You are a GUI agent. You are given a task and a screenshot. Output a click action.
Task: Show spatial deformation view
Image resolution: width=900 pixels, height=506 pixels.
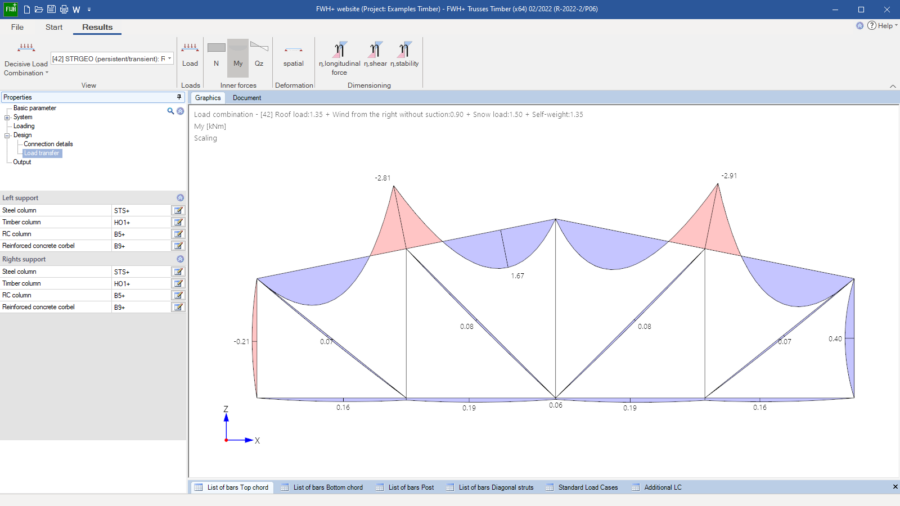[x=293, y=53]
